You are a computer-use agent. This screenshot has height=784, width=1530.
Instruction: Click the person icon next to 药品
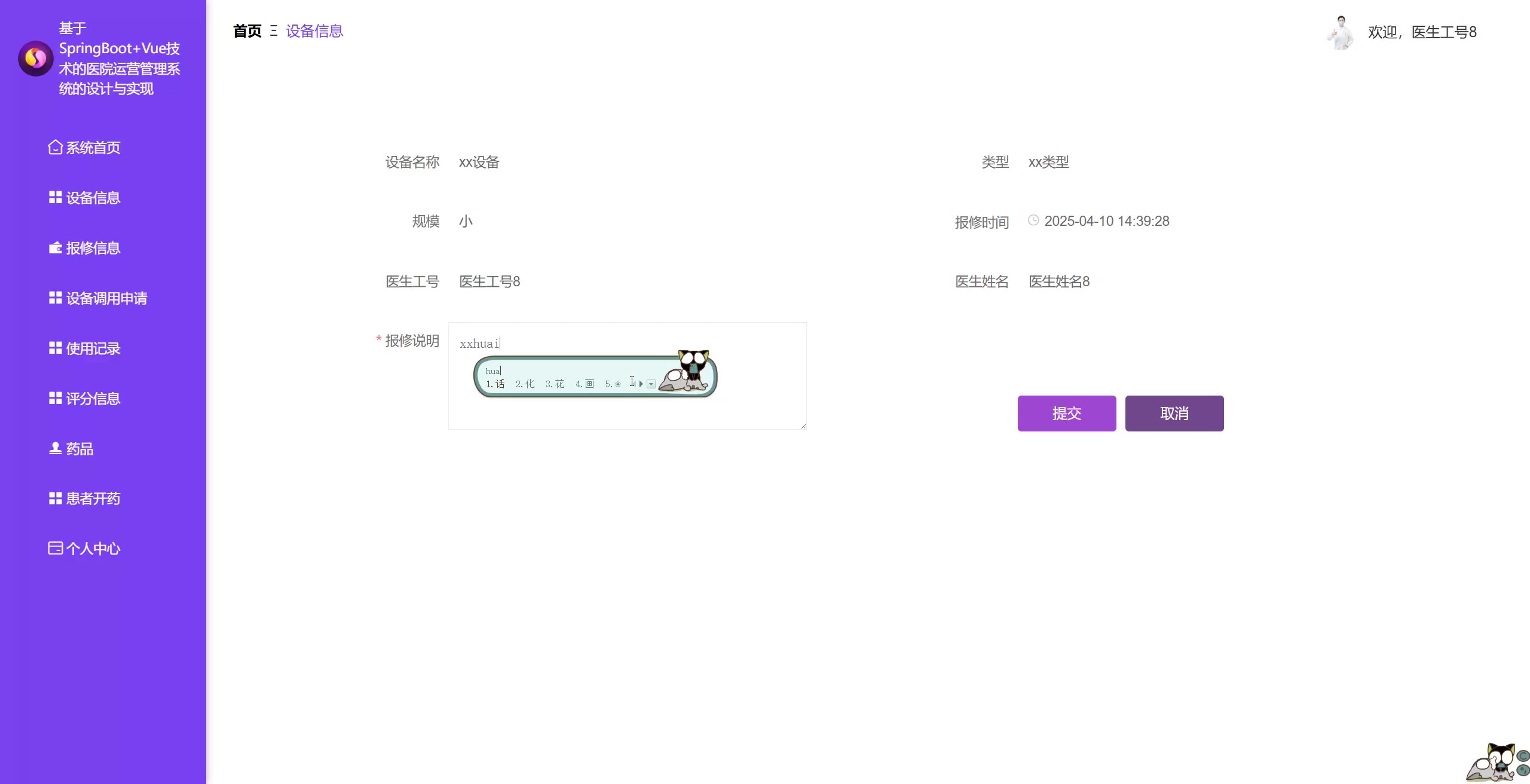55,448
